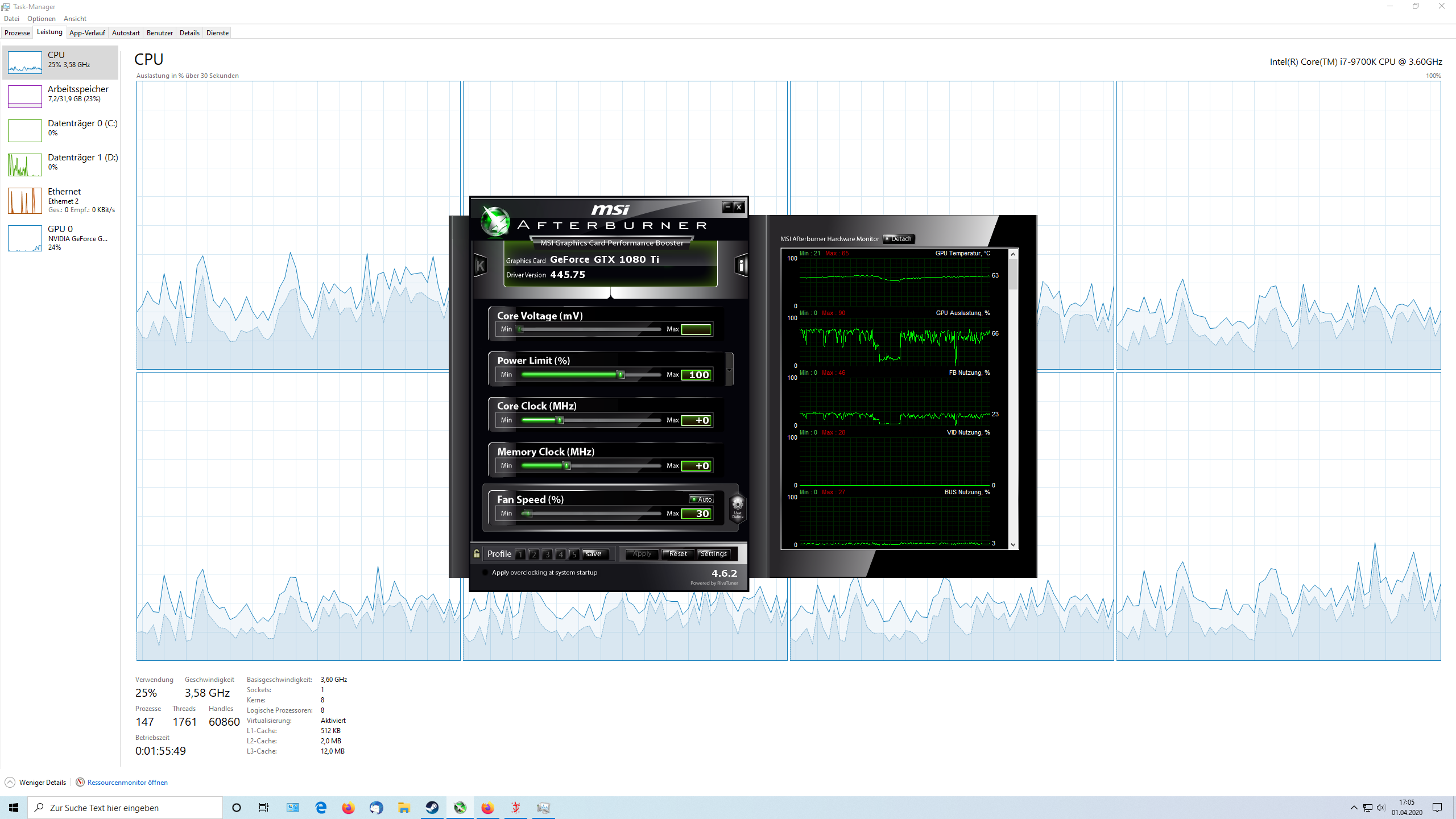Screen dimensions: 1456x819
Task: Switch to the Autostart tab
Action: pyautogui.click(x=126, y=33)
